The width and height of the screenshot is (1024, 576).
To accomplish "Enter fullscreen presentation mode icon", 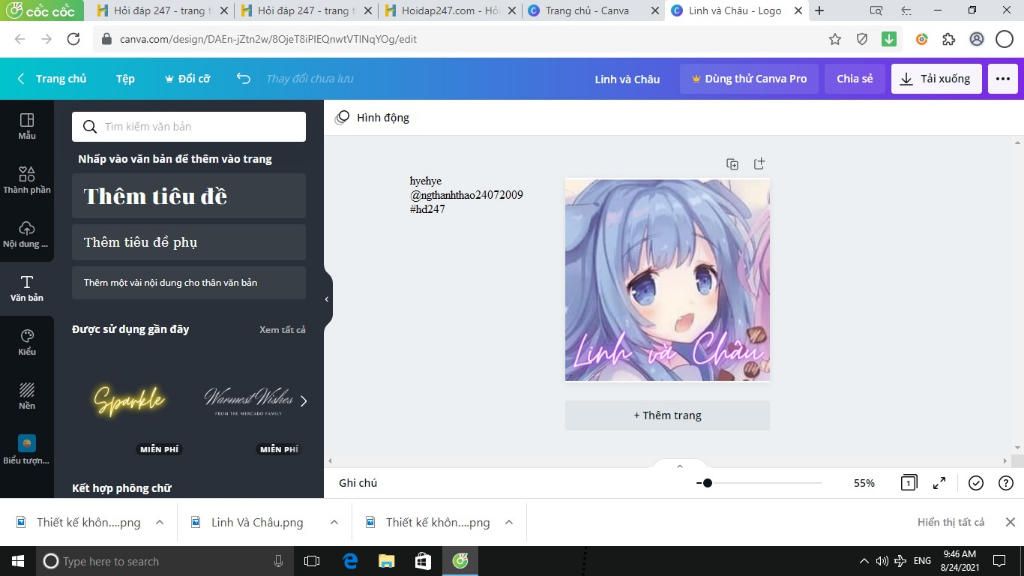I will [939, 483].
